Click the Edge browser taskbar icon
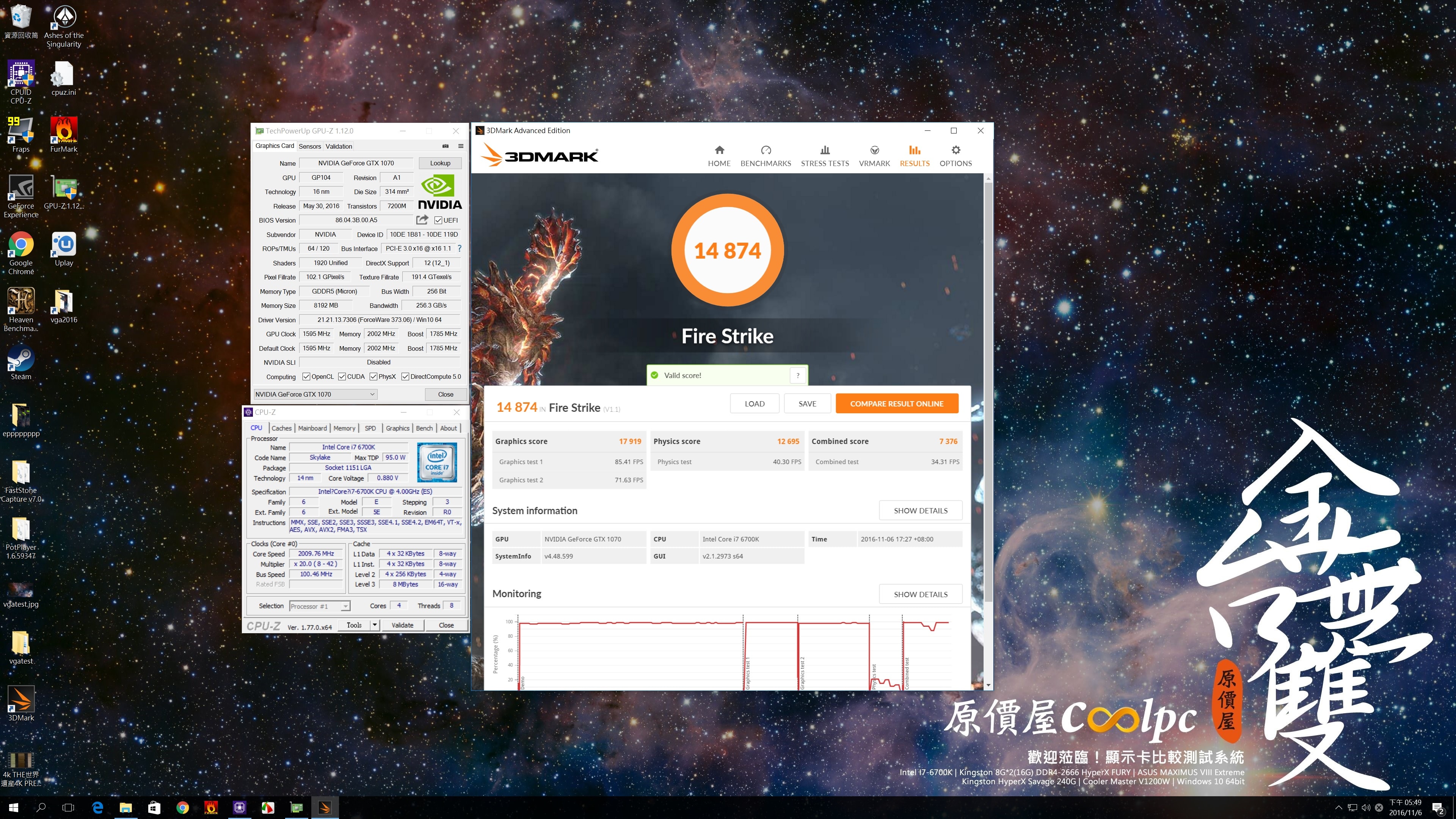1456x819 pixels. point(97,807)
